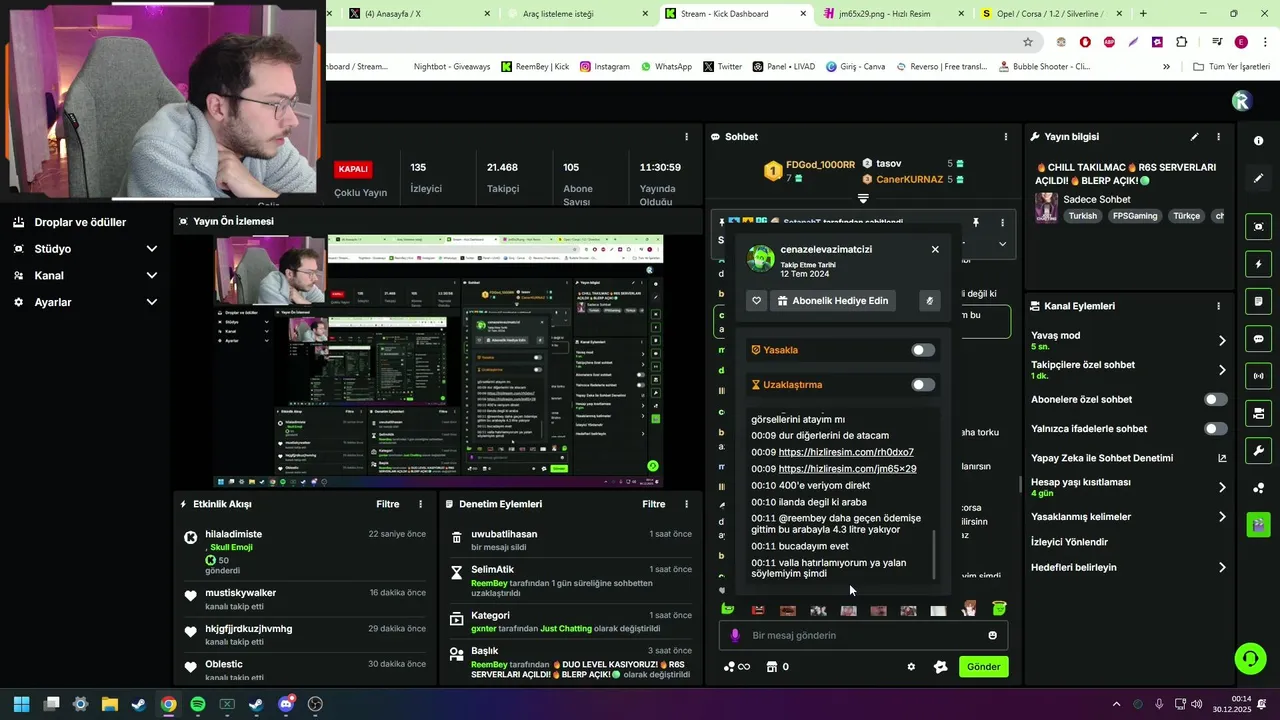Image resolution: width=1280 pixels, height=720 pixels.
Task: Click the channel points infinity icon
Action: click(x=736, y=667)
